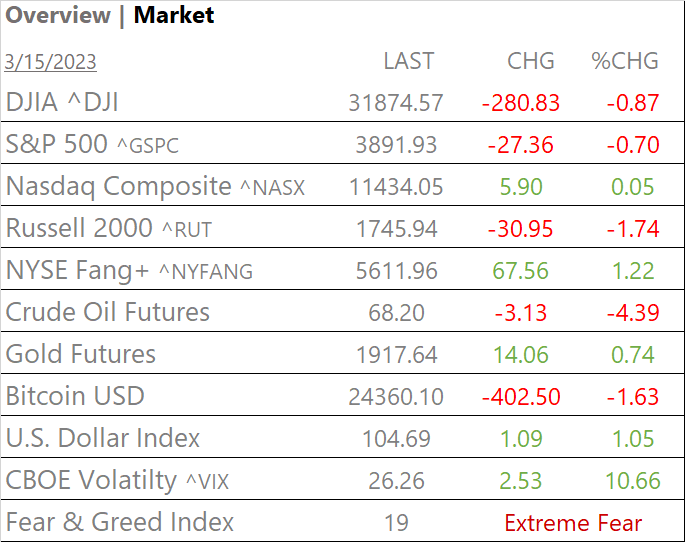Click the Extreme Fear status text
685x542 pixels.
(x=573, y=523)
